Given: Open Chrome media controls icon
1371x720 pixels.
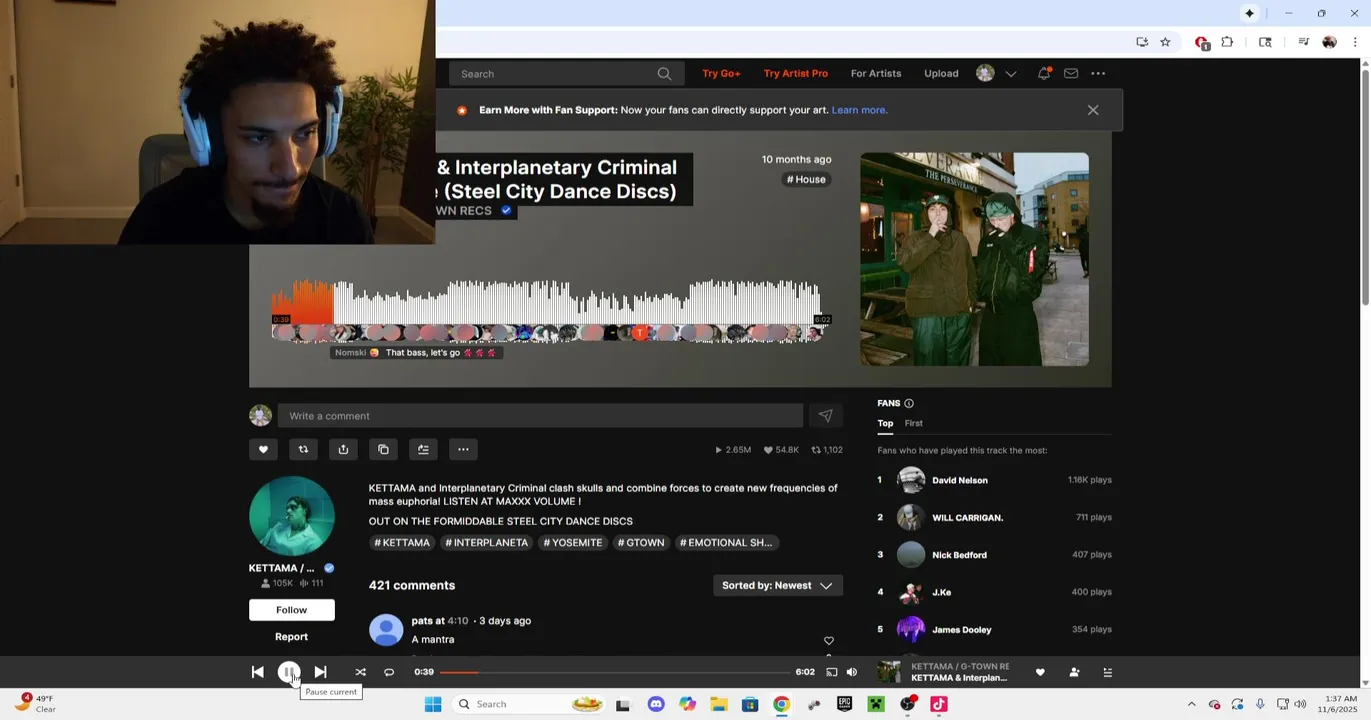Looking at the screenshot, I should pos(1303,42).
